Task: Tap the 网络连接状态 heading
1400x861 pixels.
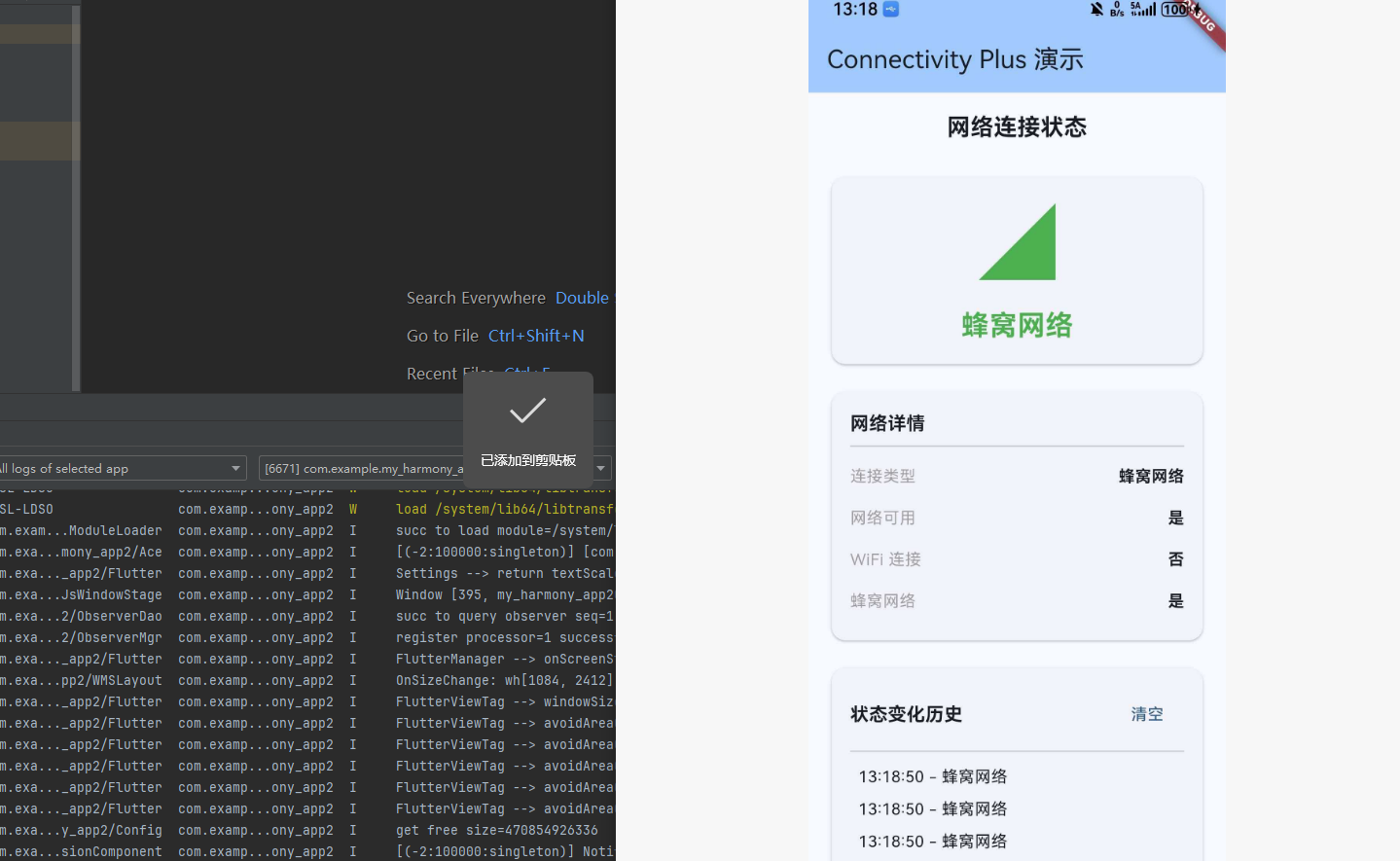Action: pos(1017,127)
